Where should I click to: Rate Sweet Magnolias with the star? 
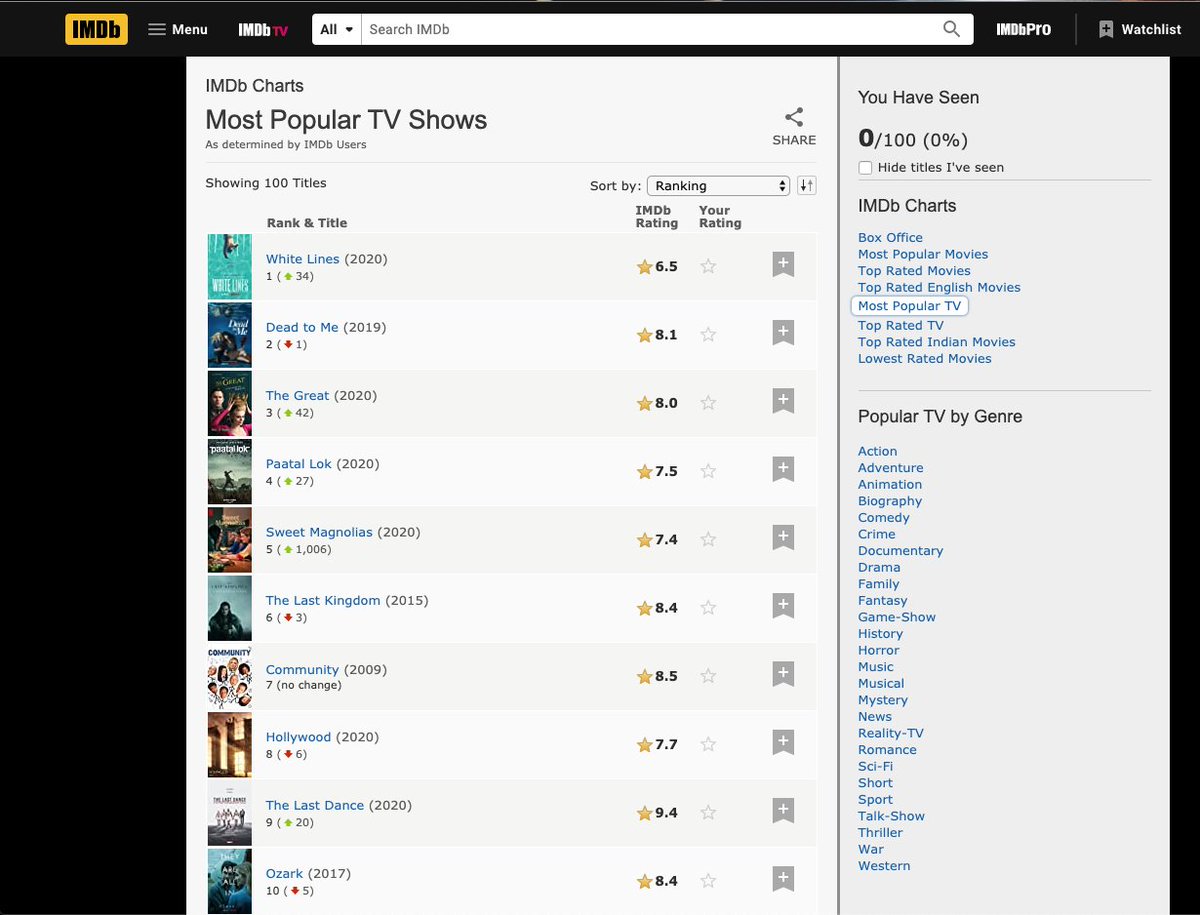tap(708, 539)
